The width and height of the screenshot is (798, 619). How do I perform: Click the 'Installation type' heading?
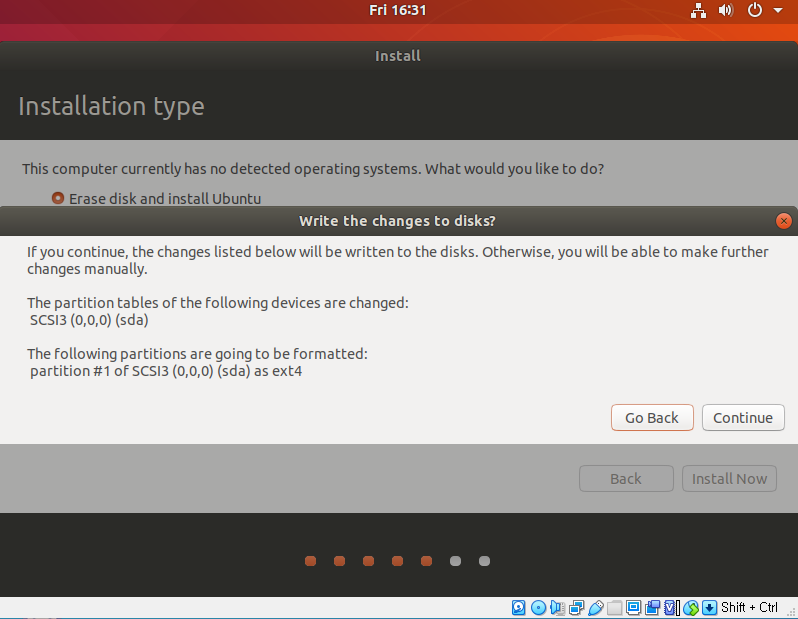(111, 106)
